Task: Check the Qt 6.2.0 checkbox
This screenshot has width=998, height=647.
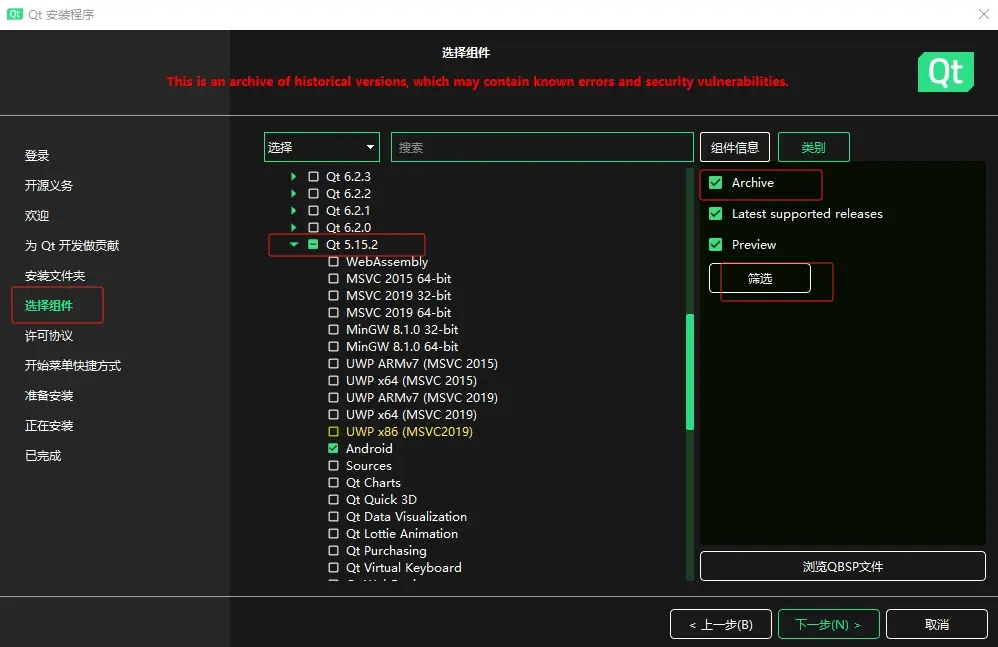Action: pos(313,227)
